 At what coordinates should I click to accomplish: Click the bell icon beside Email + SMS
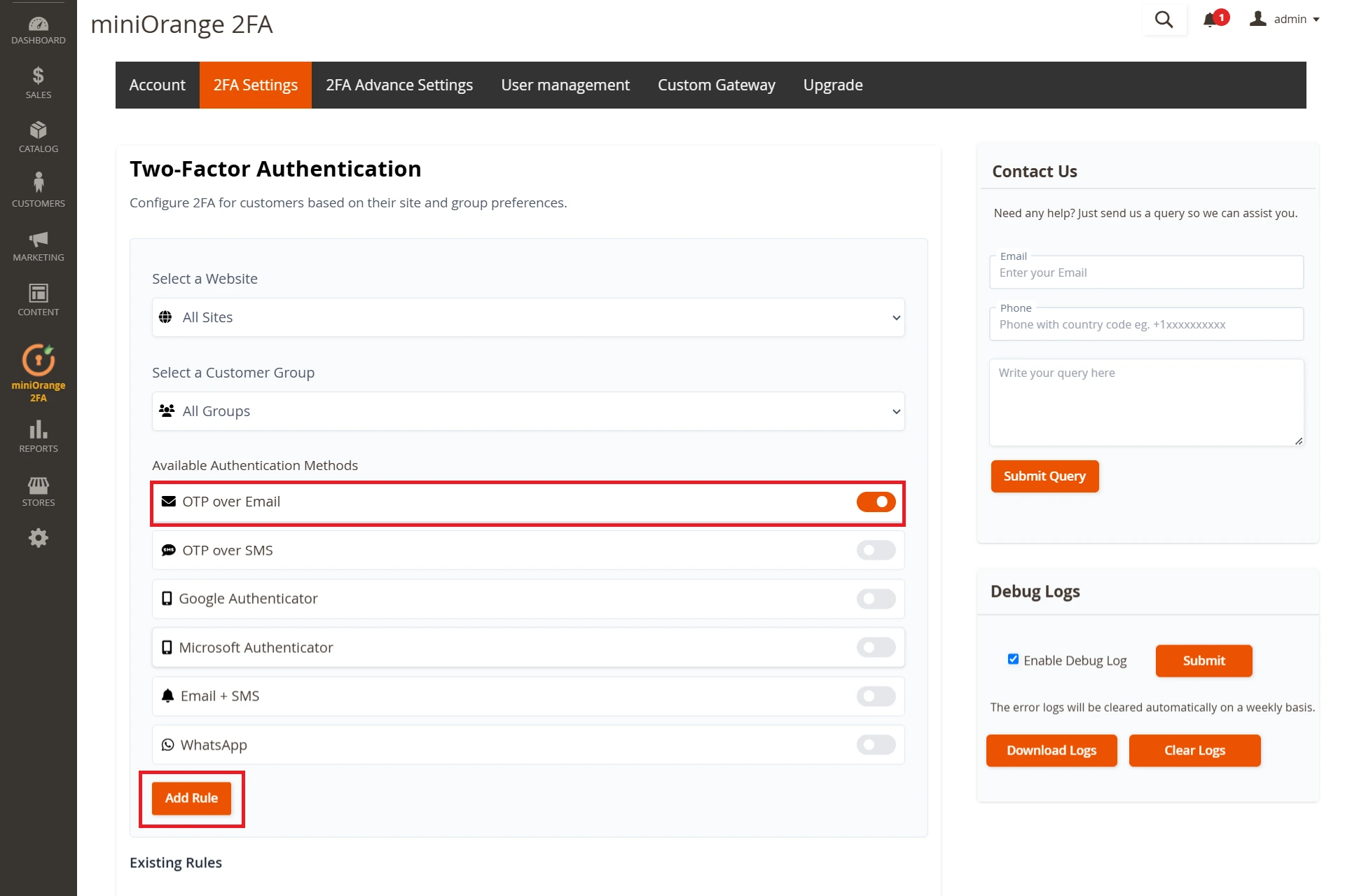pos(167,696)
